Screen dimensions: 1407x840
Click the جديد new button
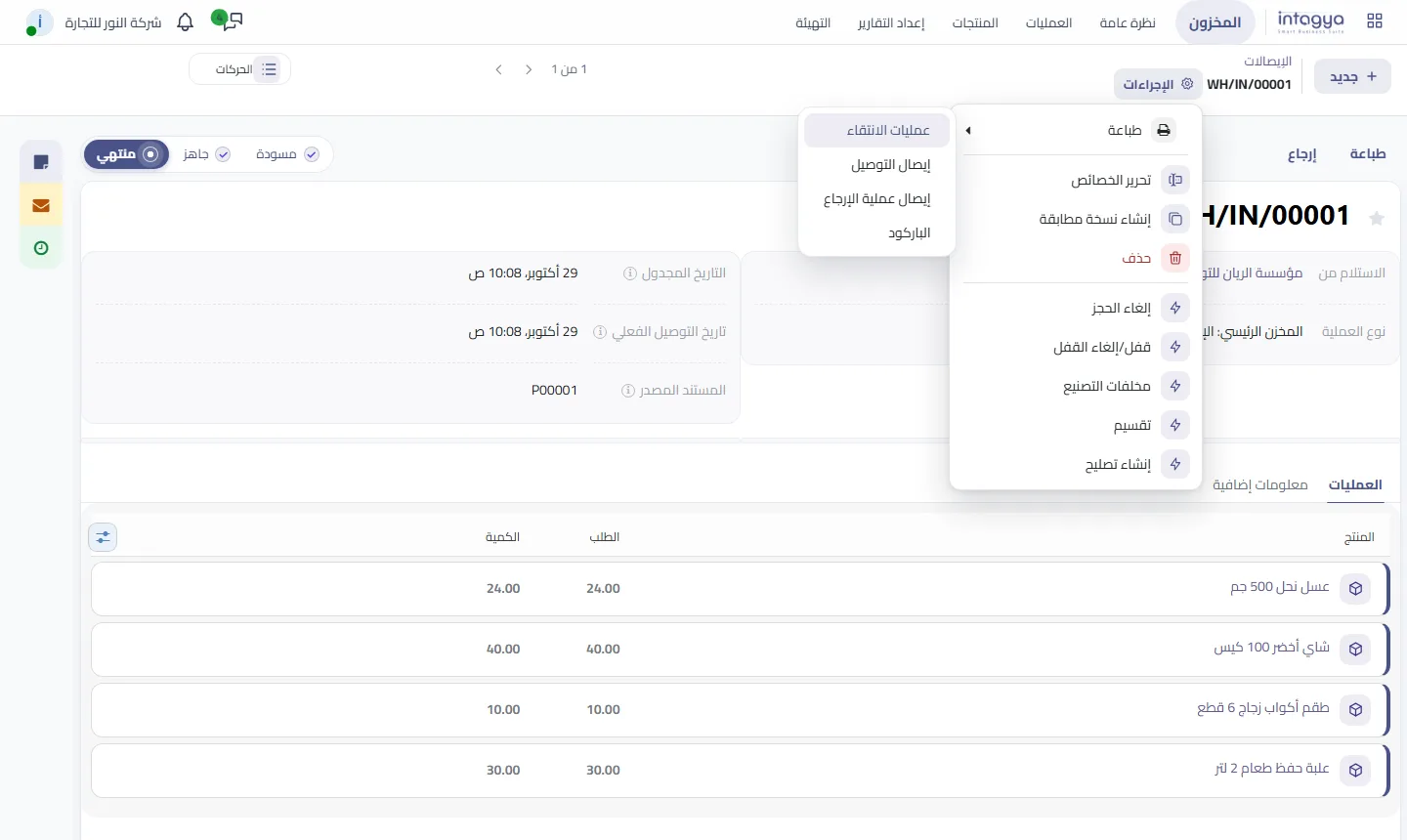click(x=1353, y=76)
